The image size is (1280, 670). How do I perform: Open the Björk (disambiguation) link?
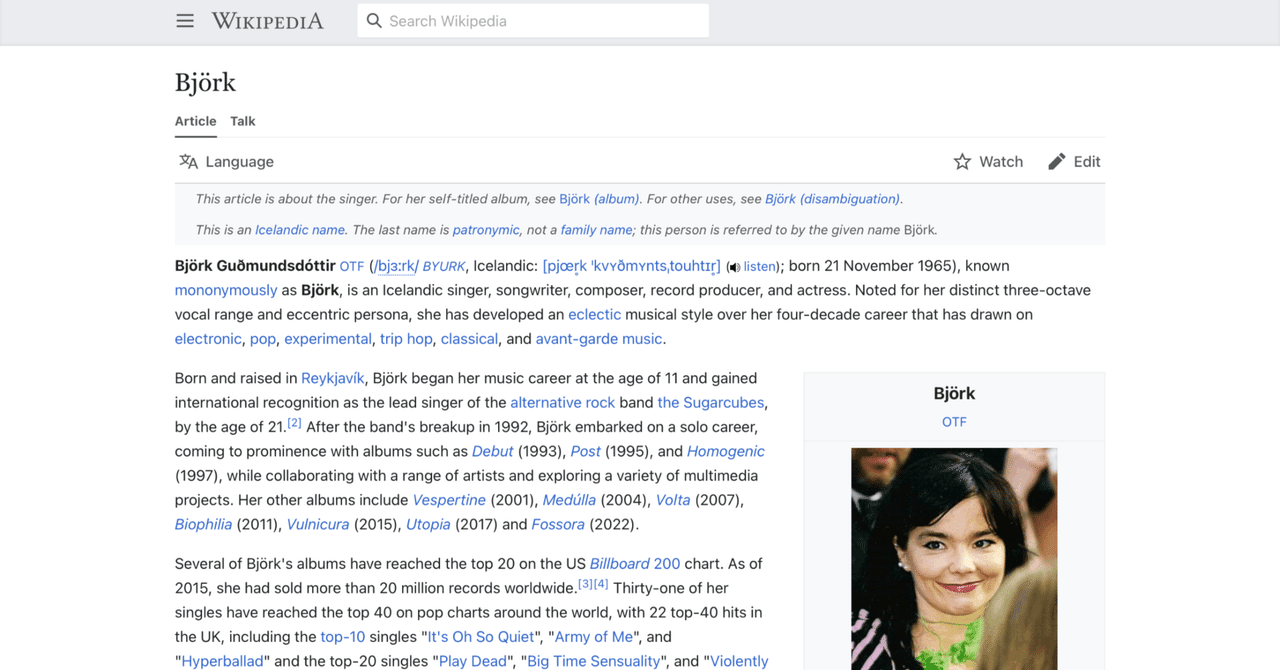tap(833, 199)
